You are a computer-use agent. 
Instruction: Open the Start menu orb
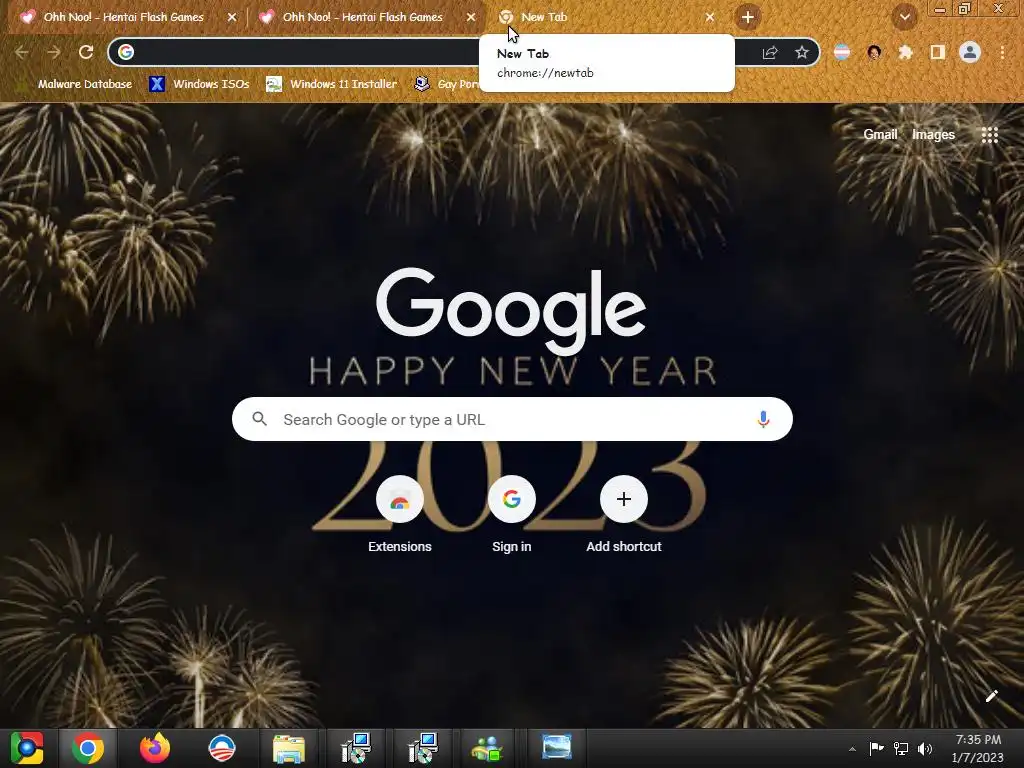(x=27, y=748)
